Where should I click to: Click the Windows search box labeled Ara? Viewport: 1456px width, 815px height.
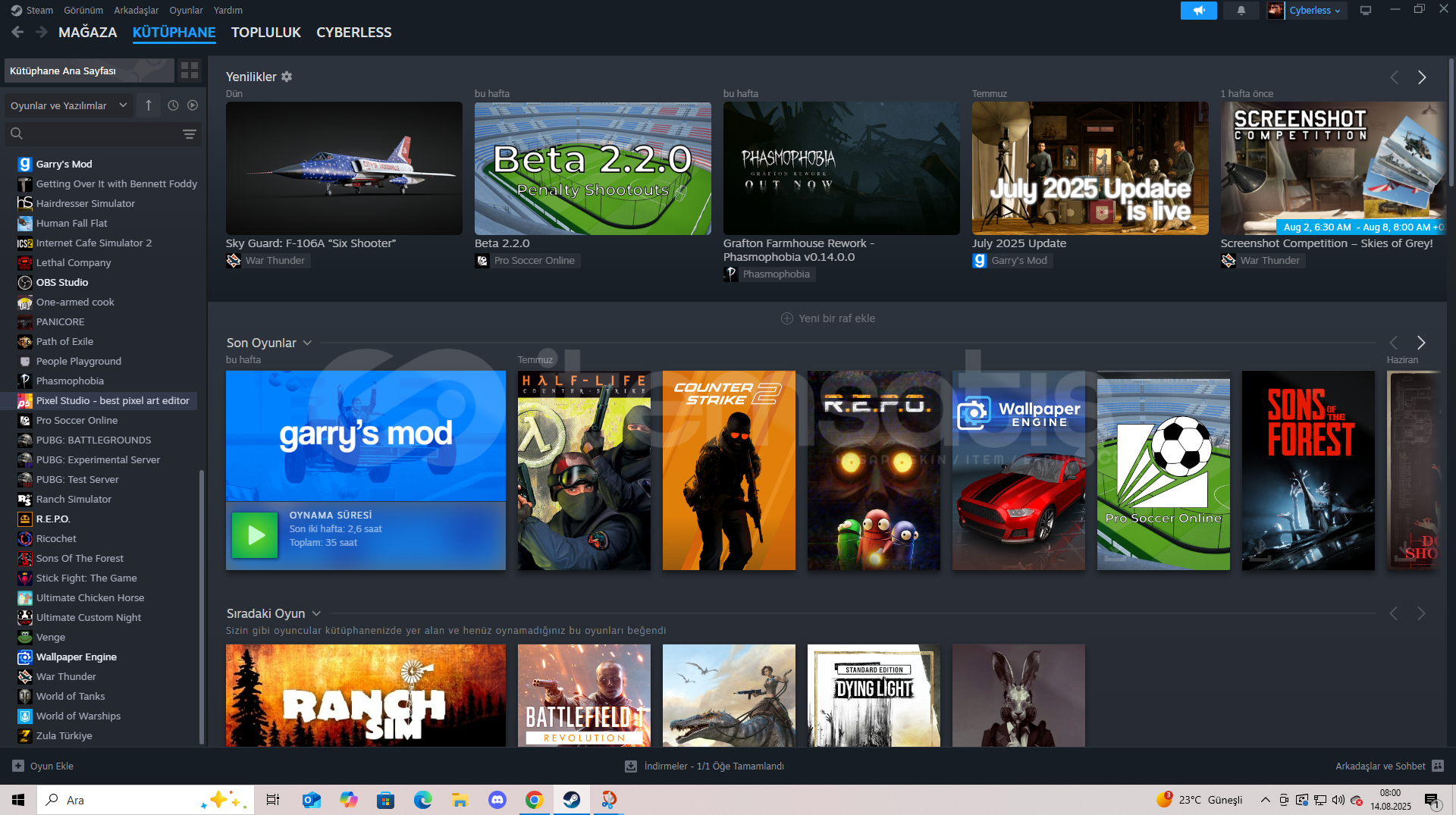145,800
